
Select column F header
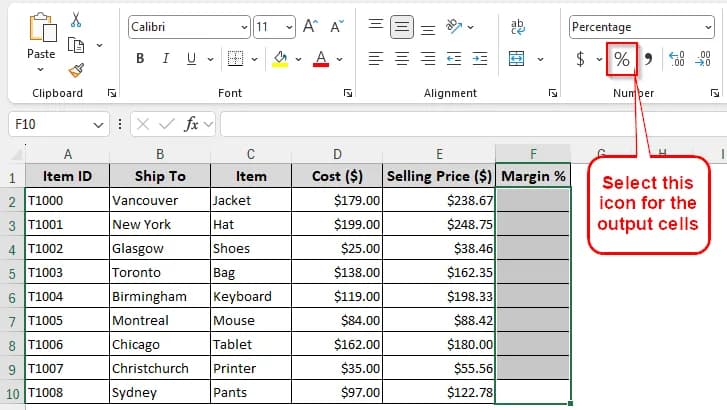tap(533, 154)
